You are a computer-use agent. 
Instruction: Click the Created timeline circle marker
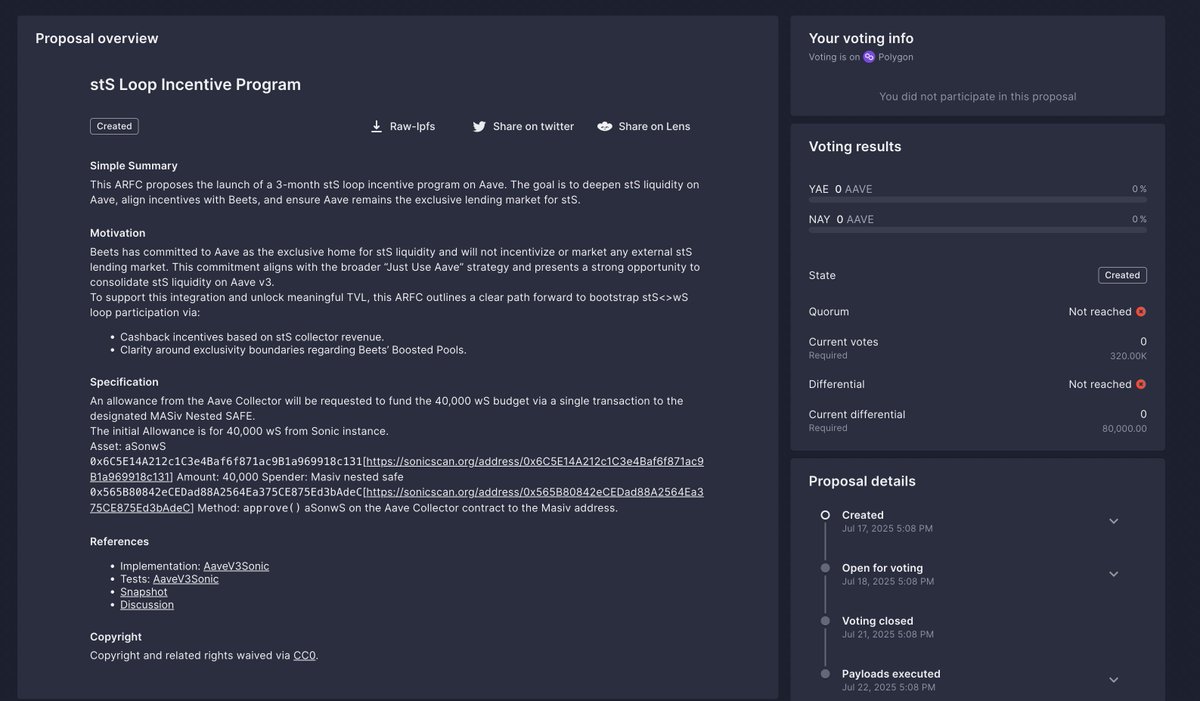825,515
